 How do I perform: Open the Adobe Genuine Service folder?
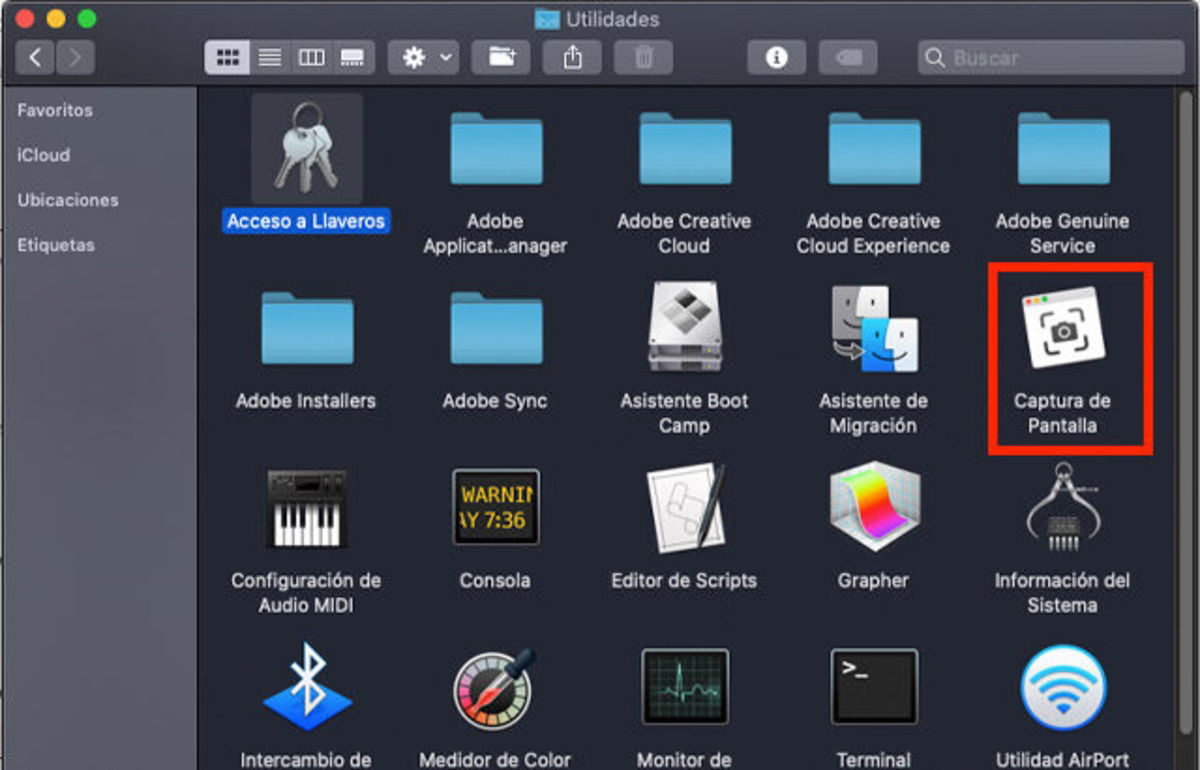[x=1063, y=149]
